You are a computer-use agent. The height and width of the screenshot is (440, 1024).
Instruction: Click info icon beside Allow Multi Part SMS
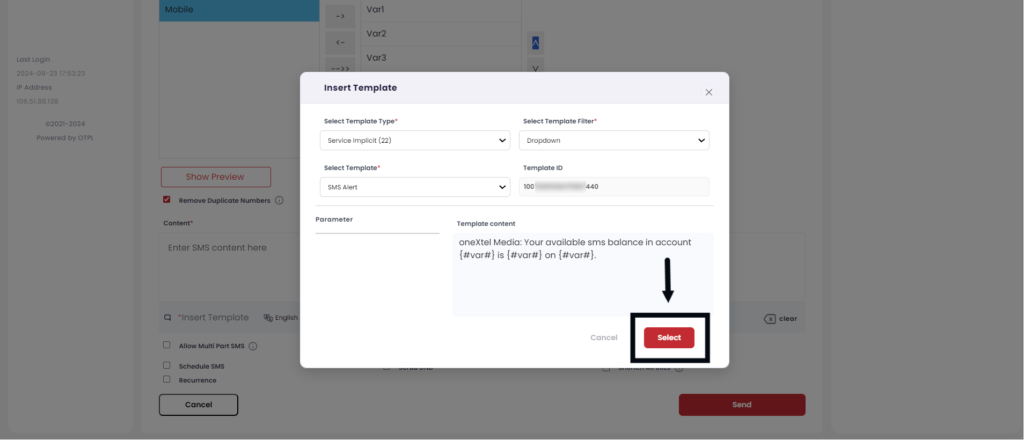tap(253, 346)
